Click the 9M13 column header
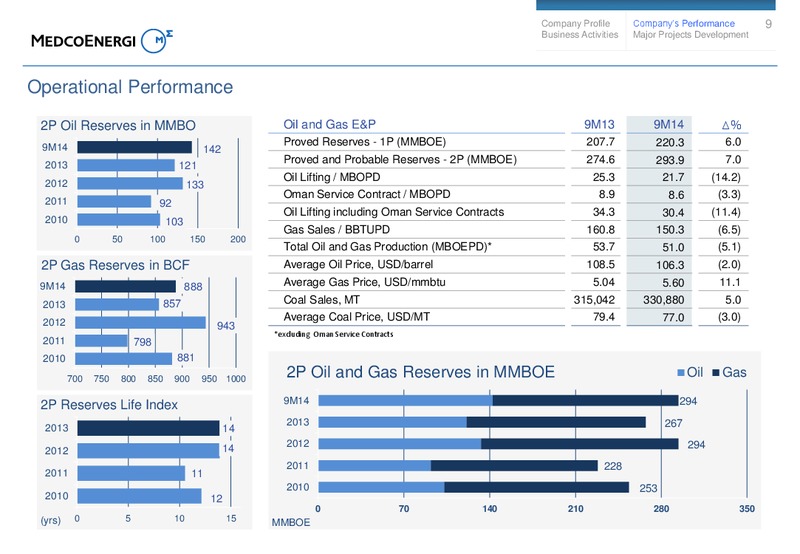The height and width of the screenshot is (554, 800). (x=599, y=124)
